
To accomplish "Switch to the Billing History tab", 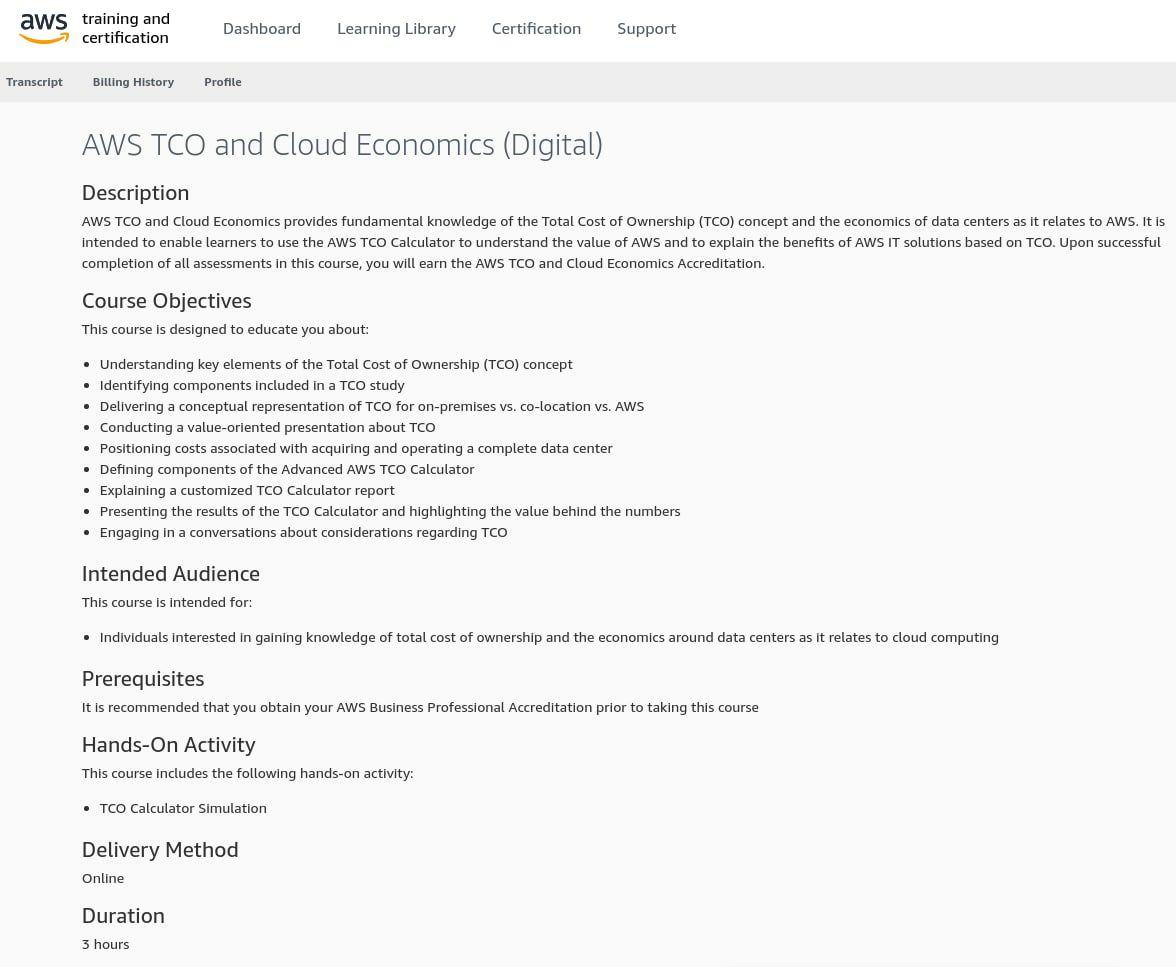I will pyautogui.click(x=134, y=82).
